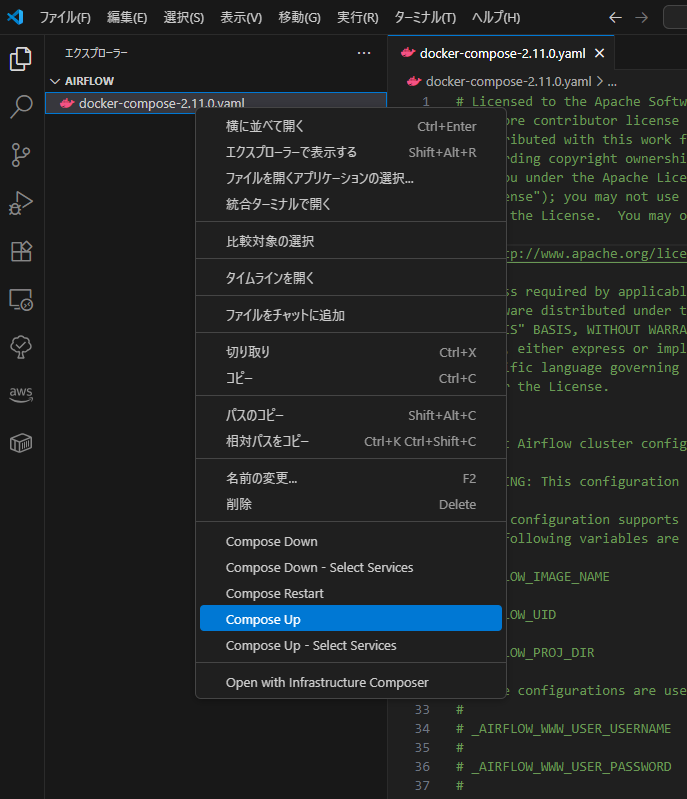Open the Containers (Docker) view icon
The width and height of the screenshot is (687, 799).
(21, 443)
